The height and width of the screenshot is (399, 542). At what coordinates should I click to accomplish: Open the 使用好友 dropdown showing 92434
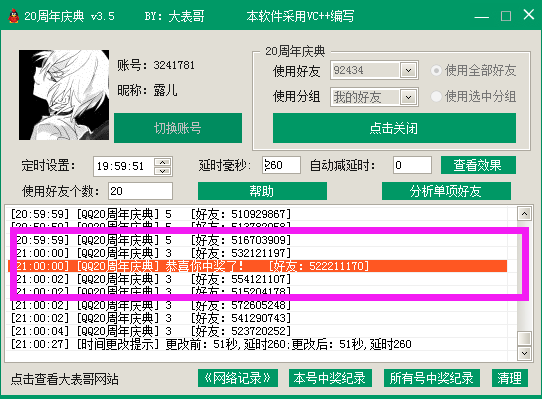coord(374,71)
